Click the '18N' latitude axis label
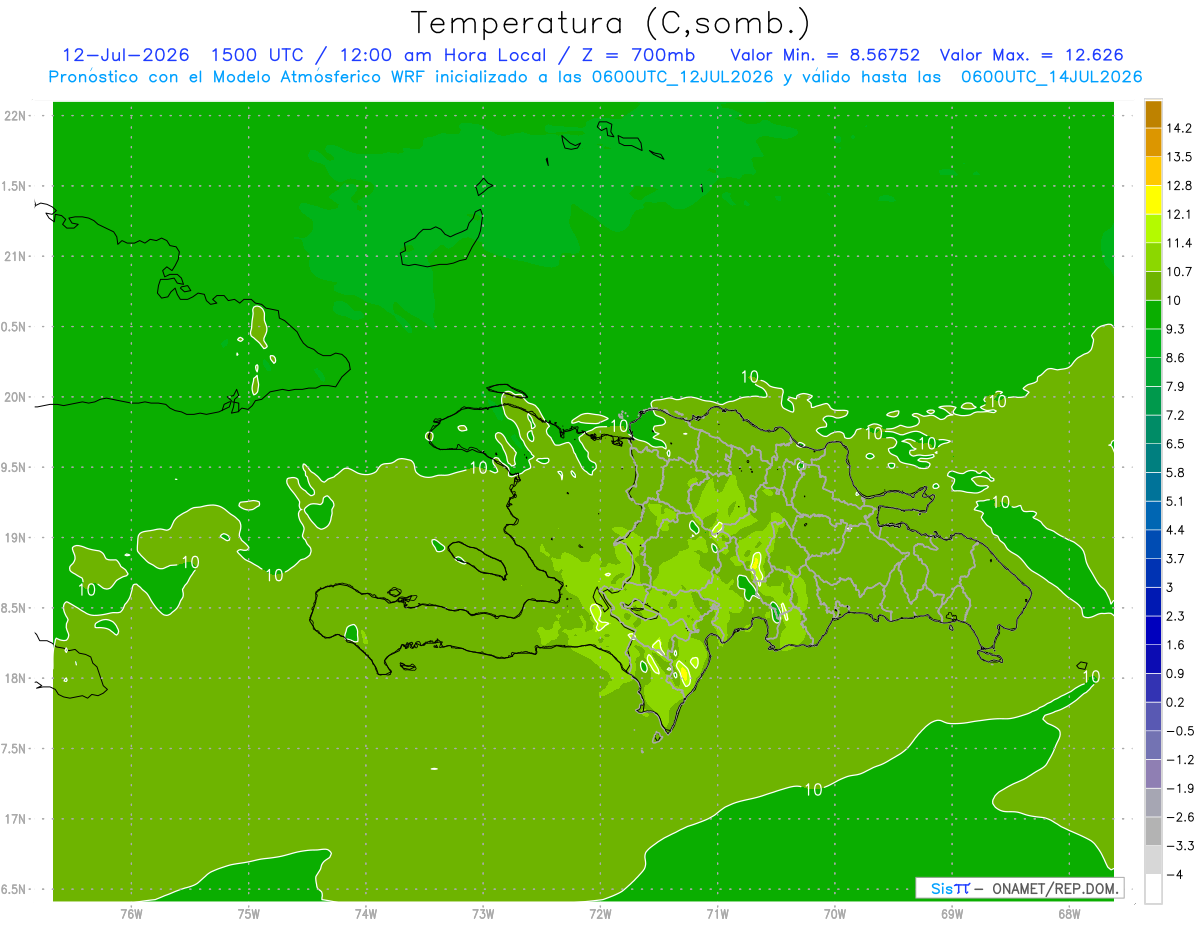This screenshot has width=1200, height=927. click(x=16, y=678)
